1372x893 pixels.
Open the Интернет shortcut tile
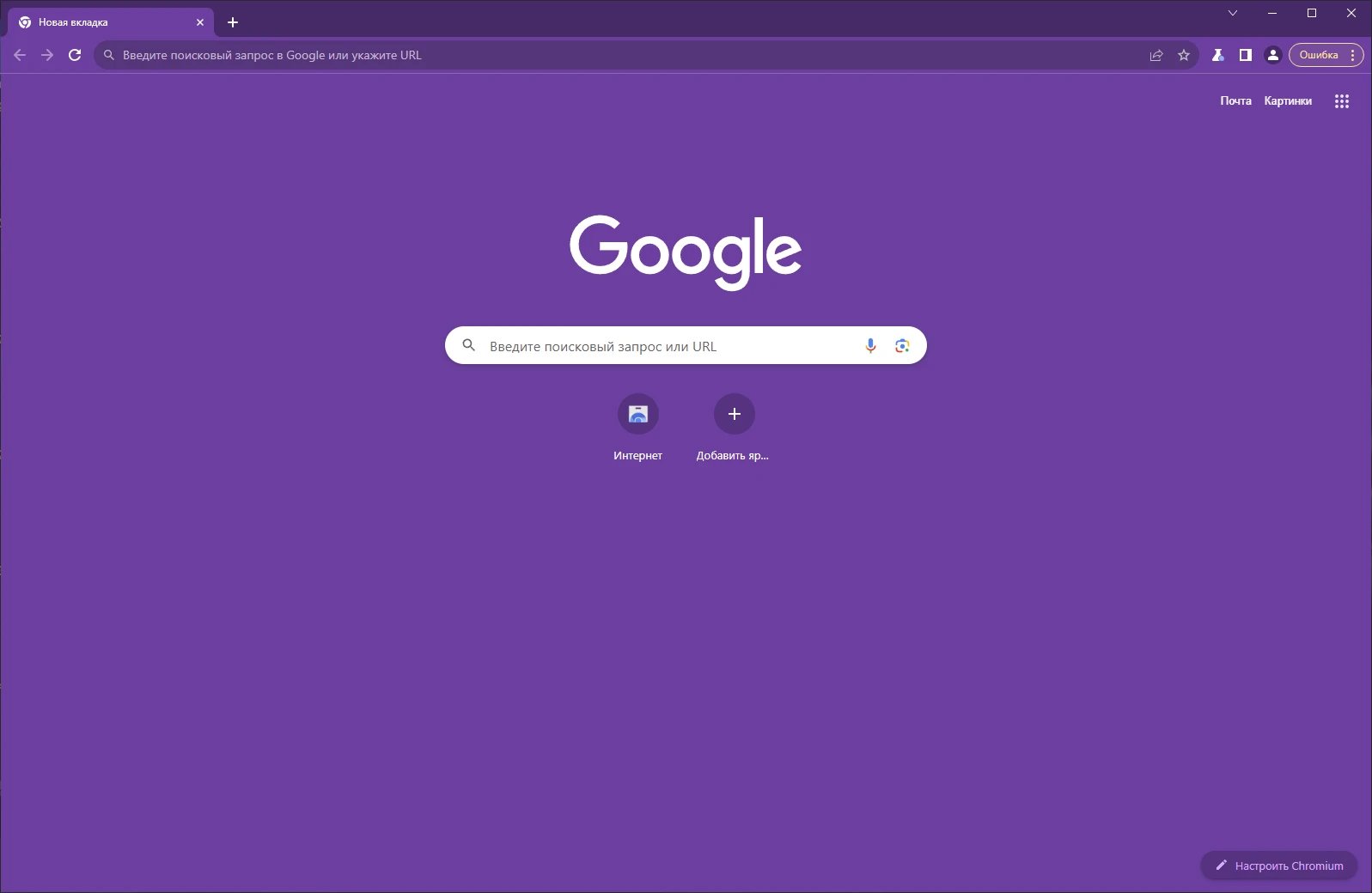638,428
